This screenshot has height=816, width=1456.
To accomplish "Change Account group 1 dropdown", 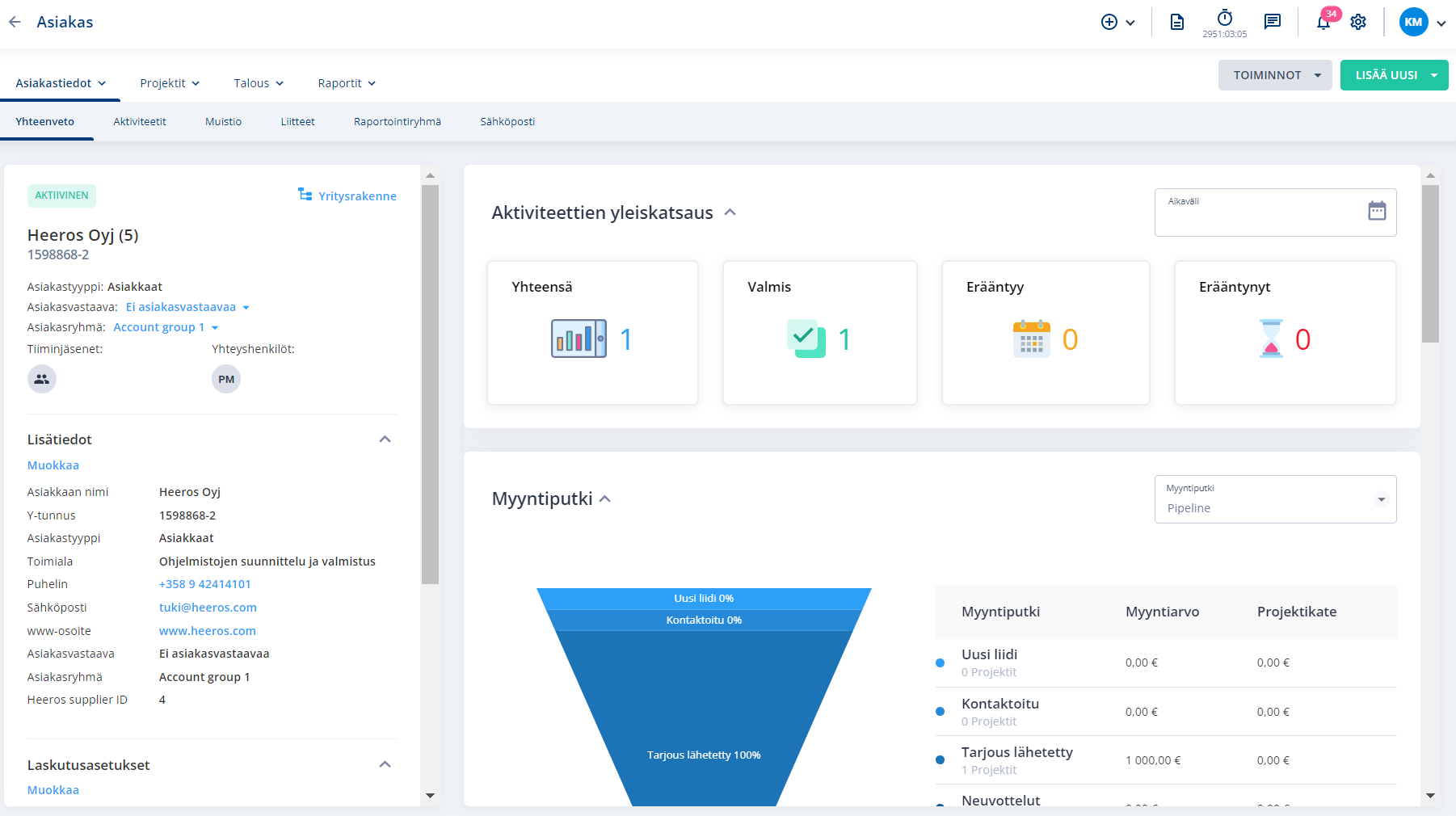I will pos(166,327).
